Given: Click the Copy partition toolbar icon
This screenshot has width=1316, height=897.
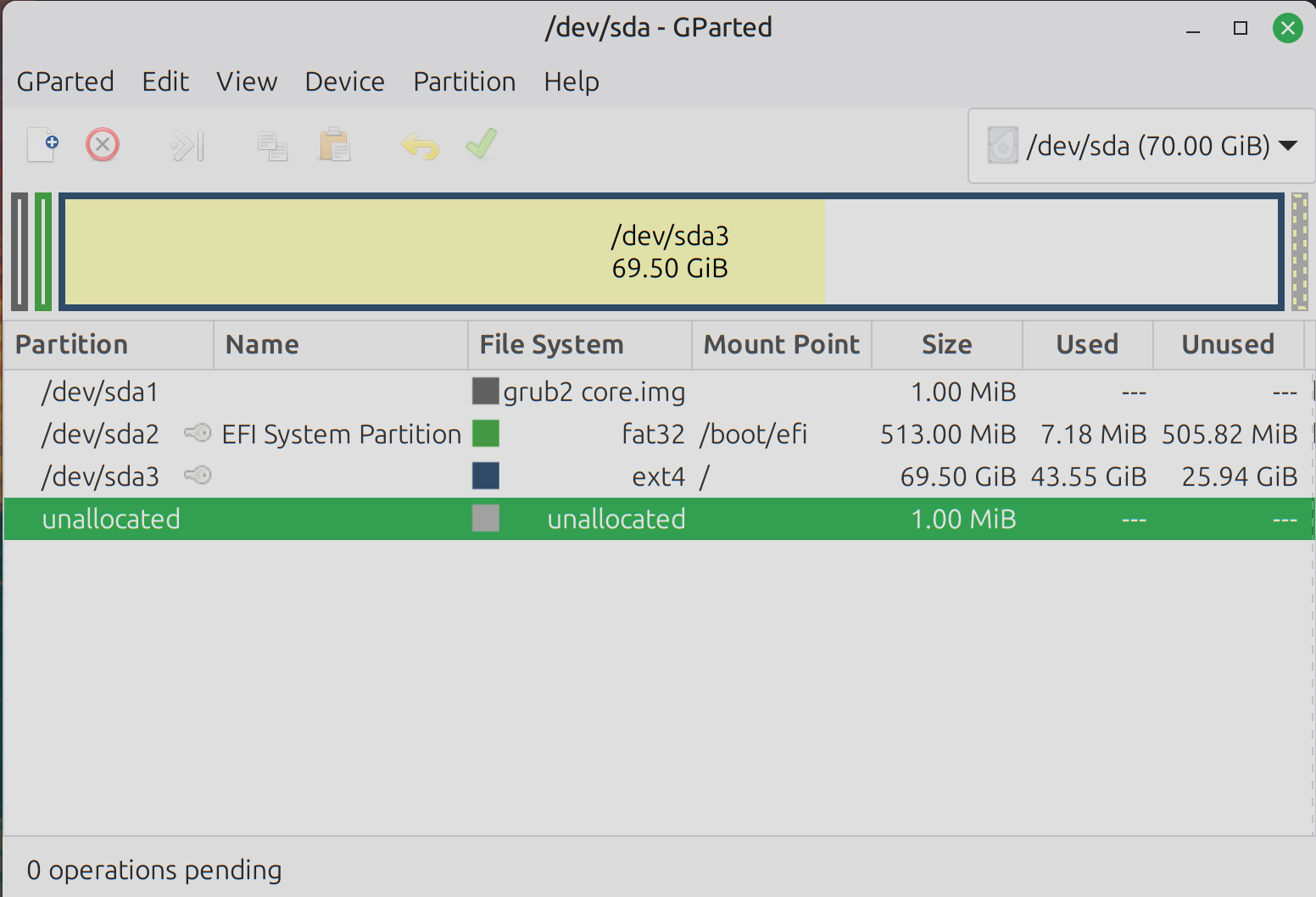Looking at the screenshot, I should pos(272,146).
